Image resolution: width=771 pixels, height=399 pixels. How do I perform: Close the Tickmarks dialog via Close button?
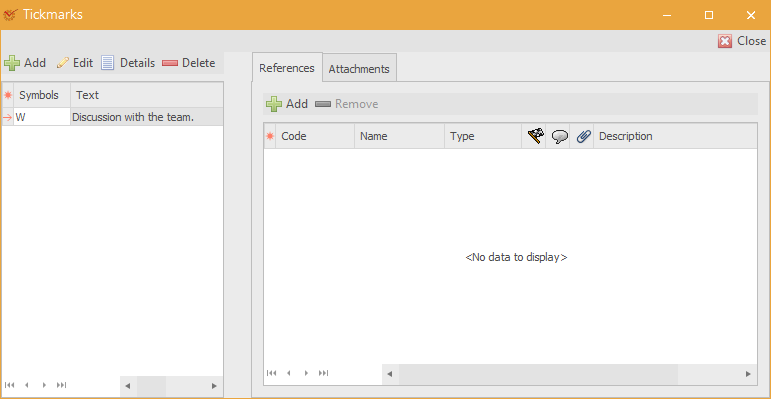point(742,41)
